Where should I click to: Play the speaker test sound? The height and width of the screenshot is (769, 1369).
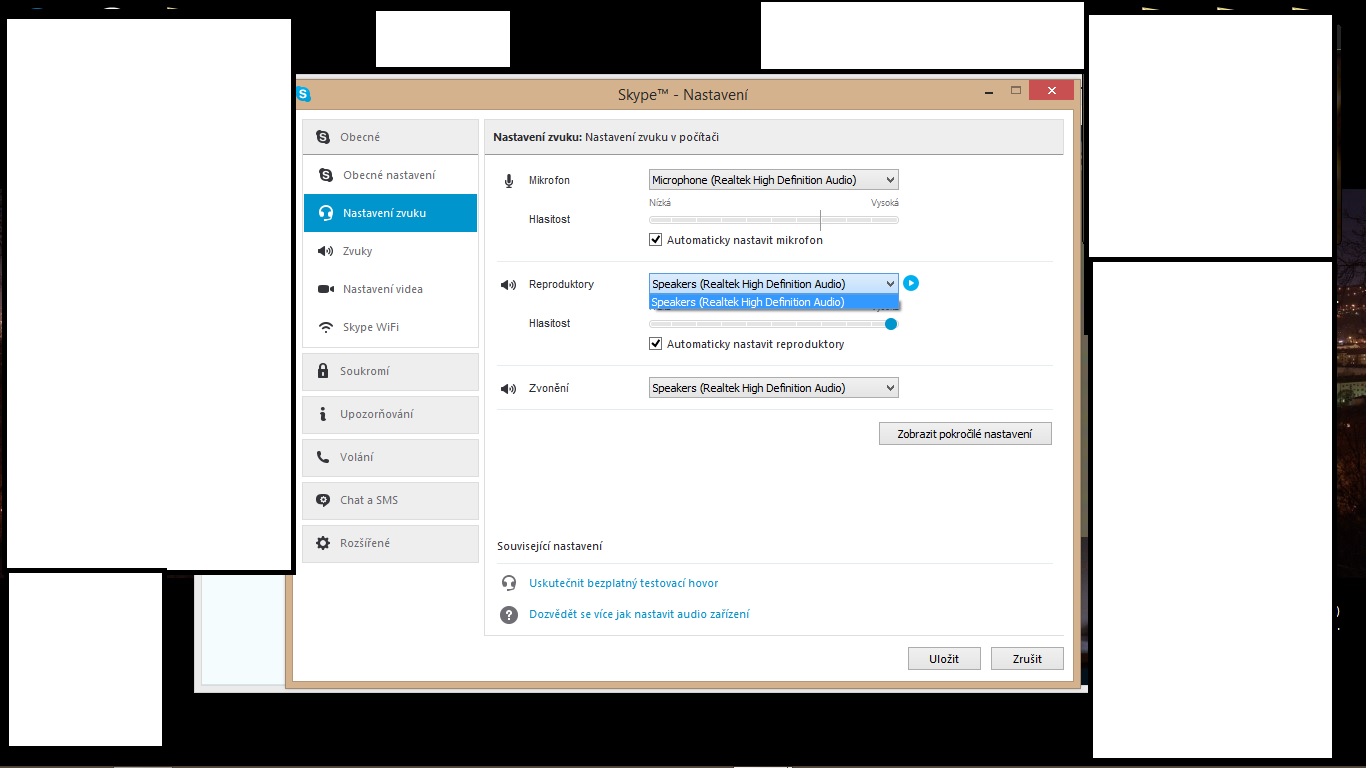(911, 283)
